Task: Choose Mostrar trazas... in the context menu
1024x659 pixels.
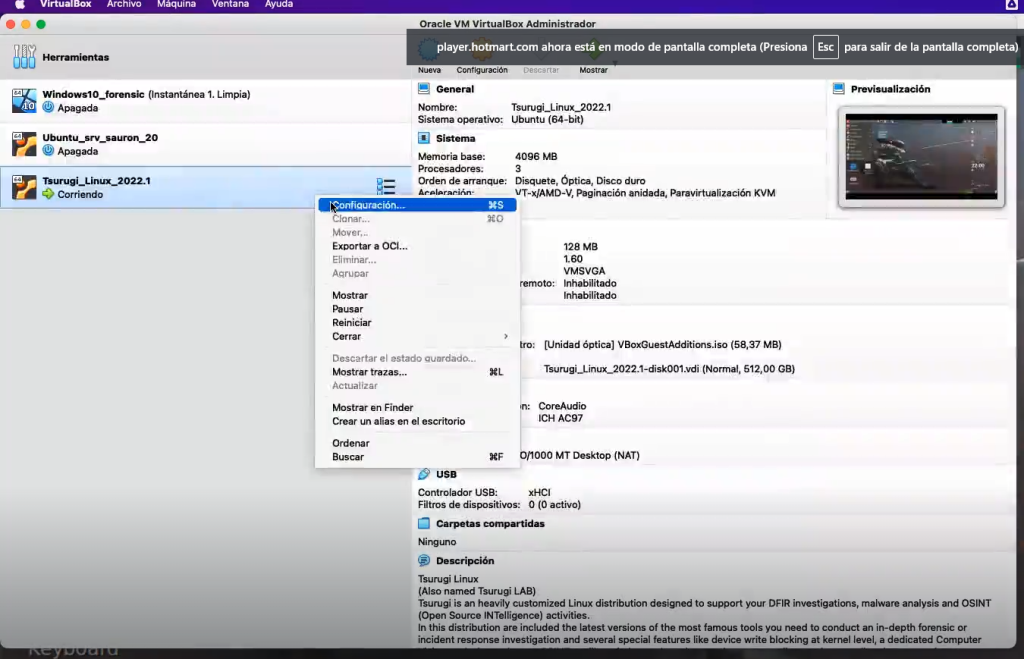Action: point(417,372)
